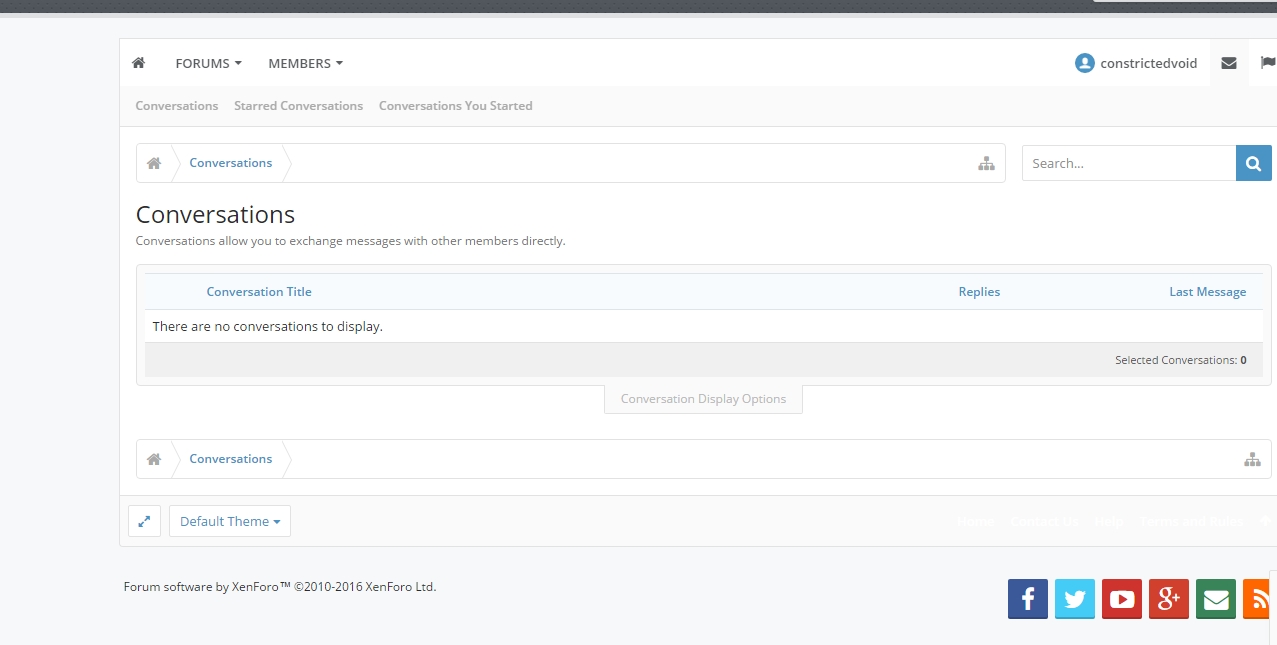Viewport: 1277px width, 645px height.
Task: Open the Default Theme selector dropdown
Action: click(x=230, y=521)
